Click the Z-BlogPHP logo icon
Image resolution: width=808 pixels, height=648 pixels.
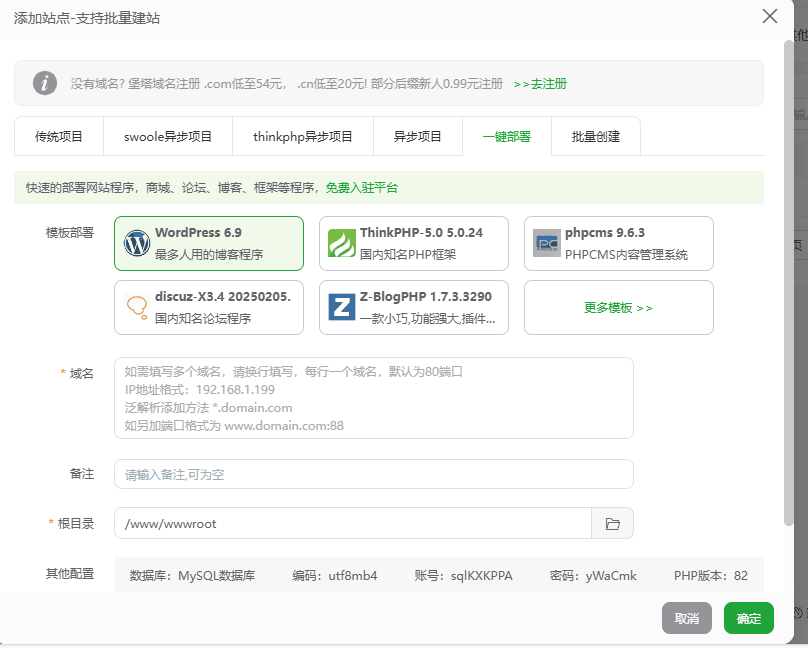(342, 307)
